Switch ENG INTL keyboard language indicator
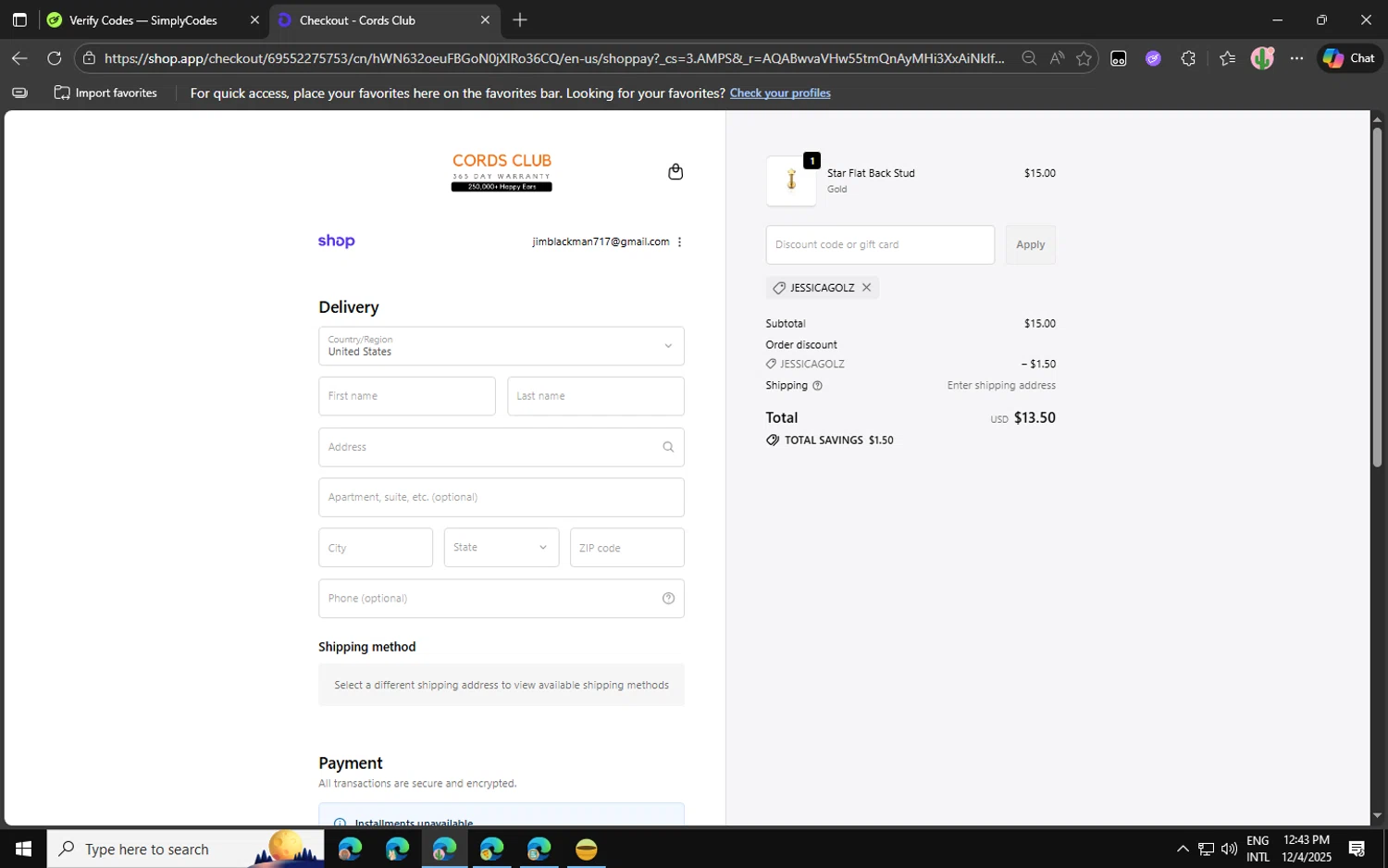The height and width of the screenshot is (868, 1388). point(1258,849)
